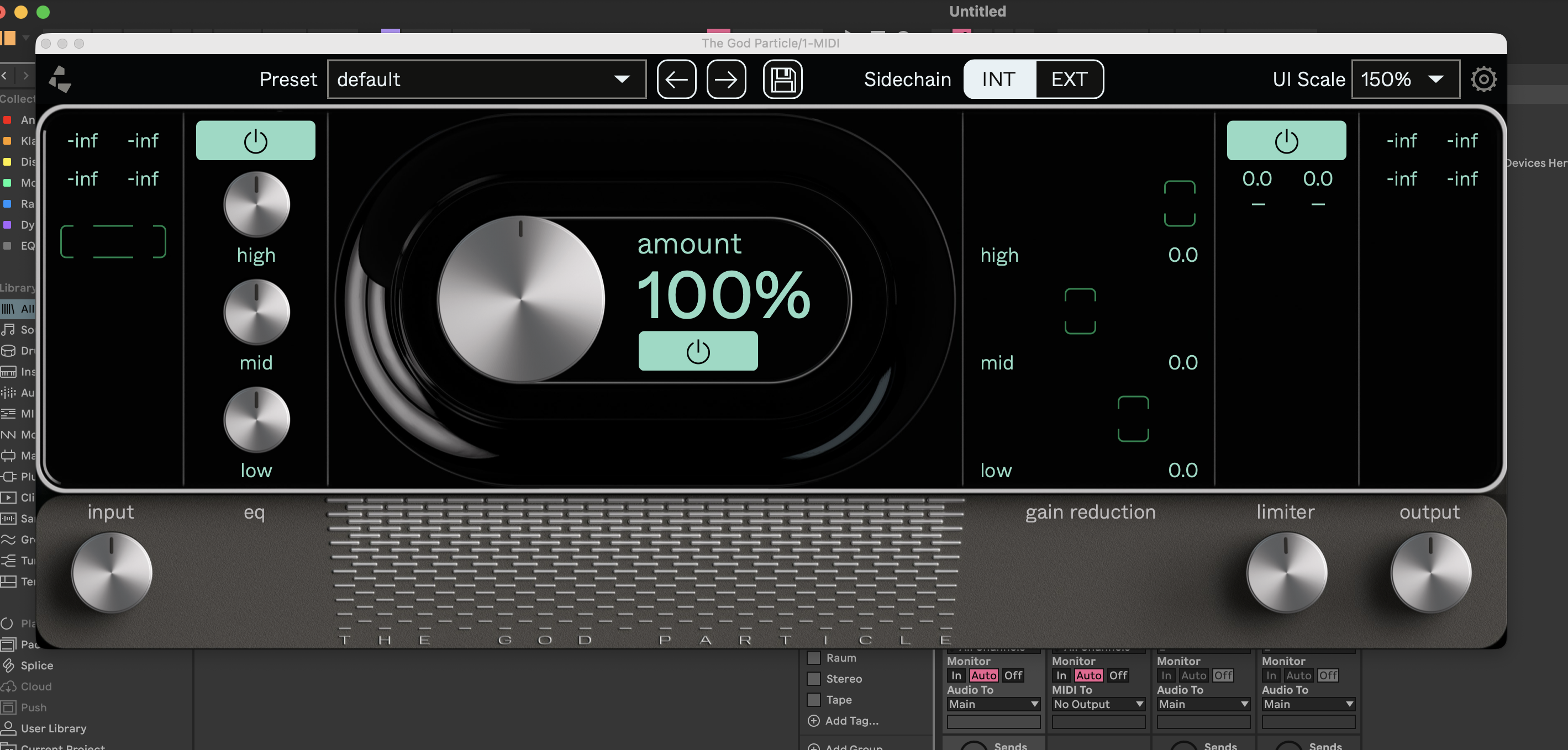
Task: Click the input knob
Action: 112,572
